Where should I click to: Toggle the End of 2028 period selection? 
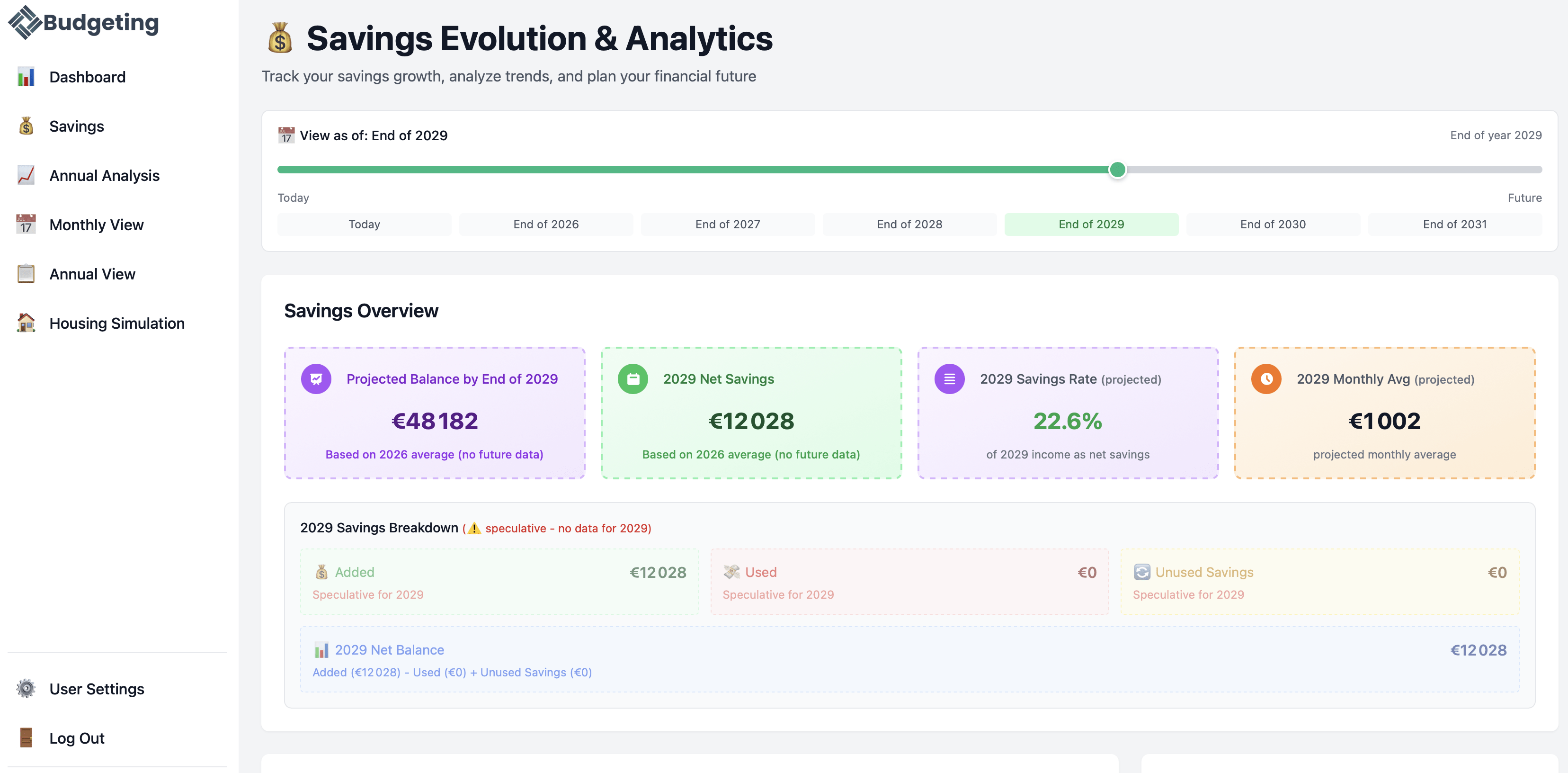pos(909,224)
